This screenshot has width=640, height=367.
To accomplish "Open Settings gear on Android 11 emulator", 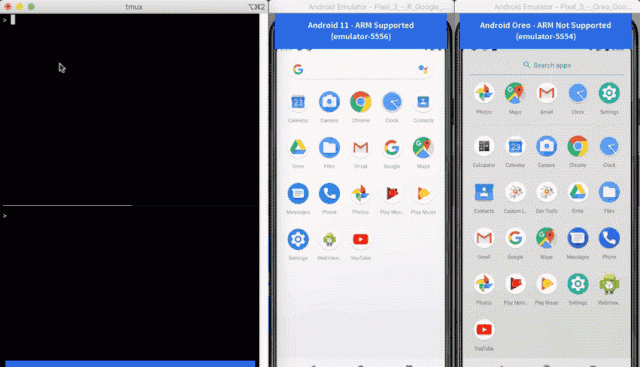I will pos(298,240).
